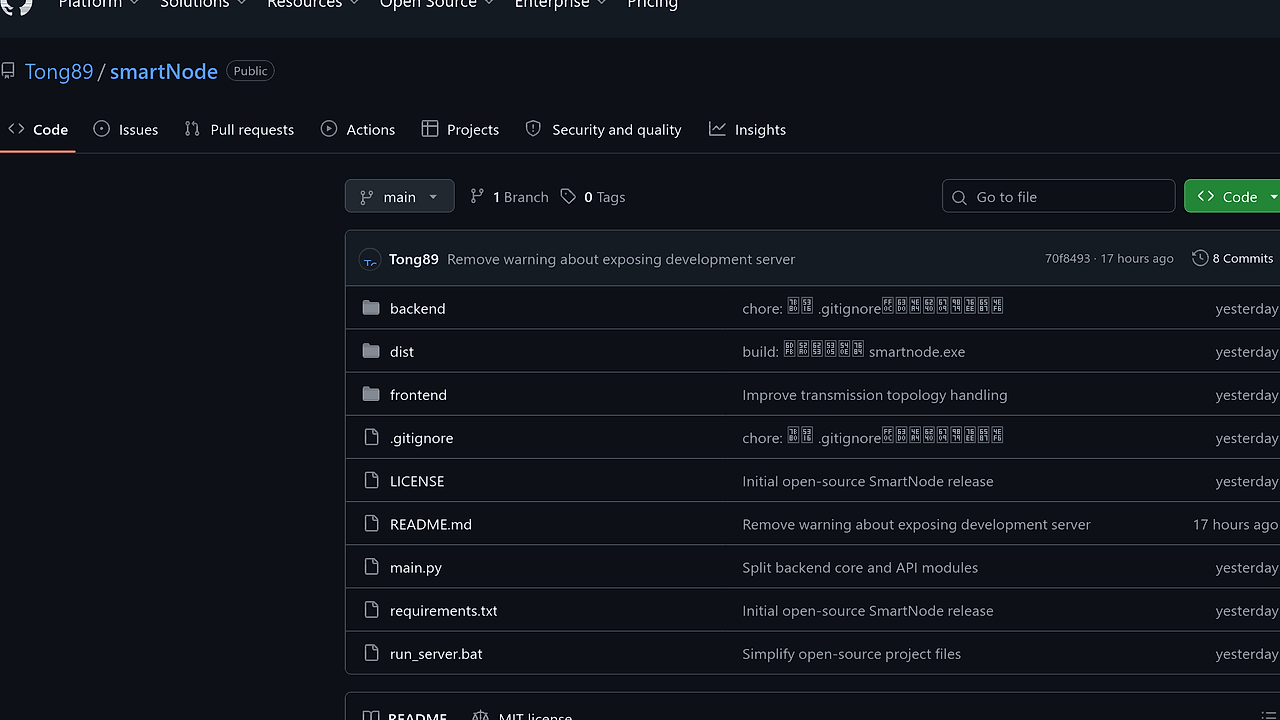Image resolution: width=1280 pixels, height=720 pixels.
Task: Expand the Open Source navigation menu
Action: [x=436, y=3]
